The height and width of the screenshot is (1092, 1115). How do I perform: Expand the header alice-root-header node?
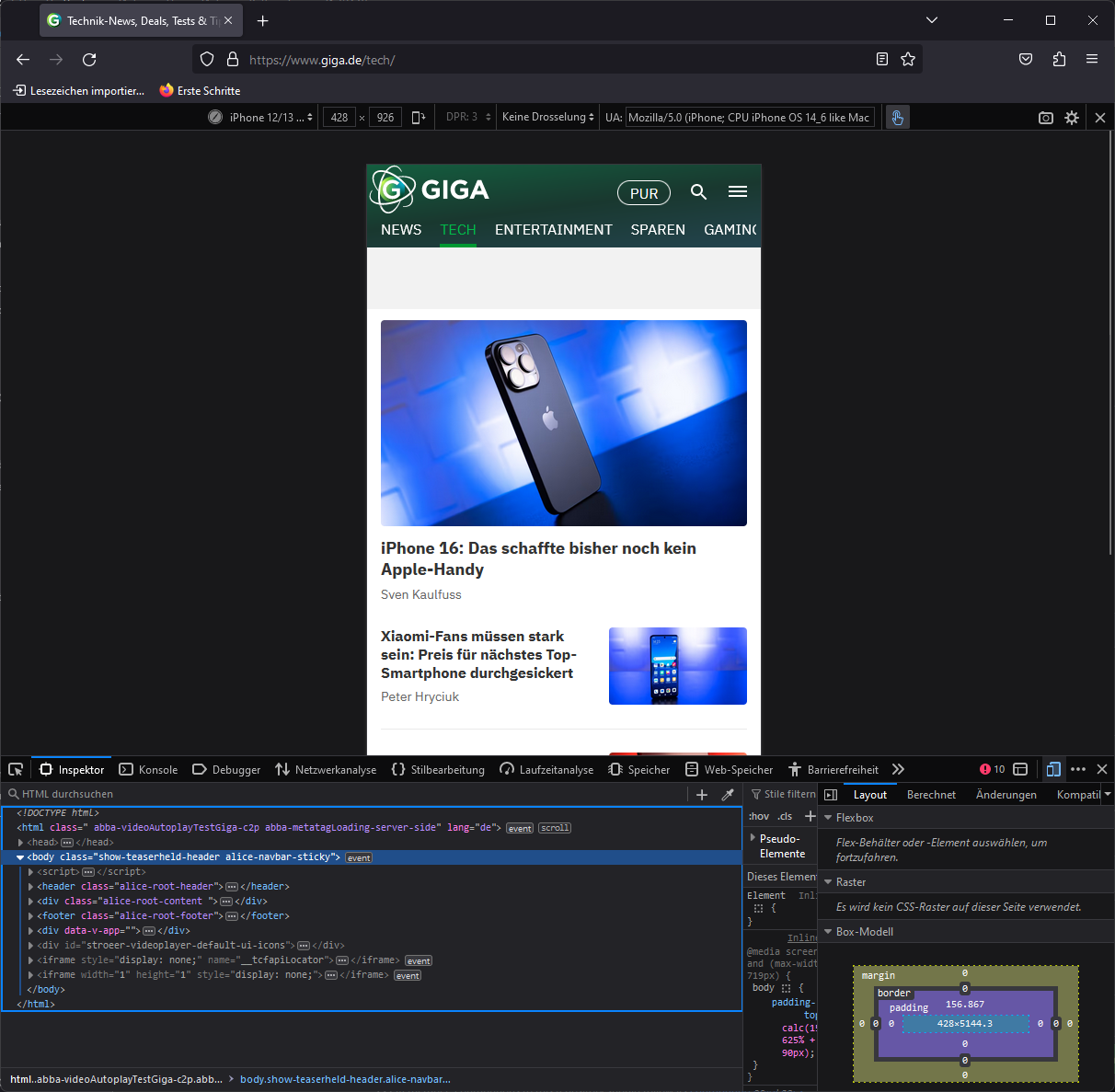point(31,887)
